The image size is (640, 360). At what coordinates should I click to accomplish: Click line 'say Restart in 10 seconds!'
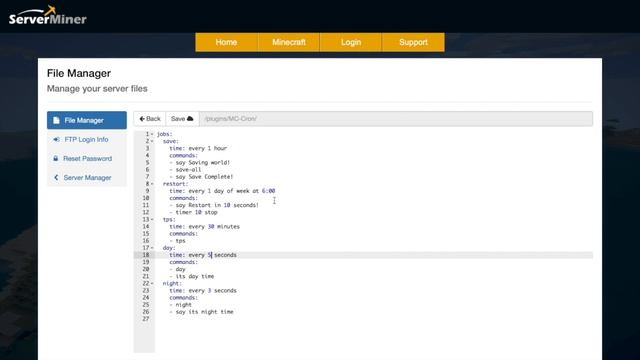(214, 205)
